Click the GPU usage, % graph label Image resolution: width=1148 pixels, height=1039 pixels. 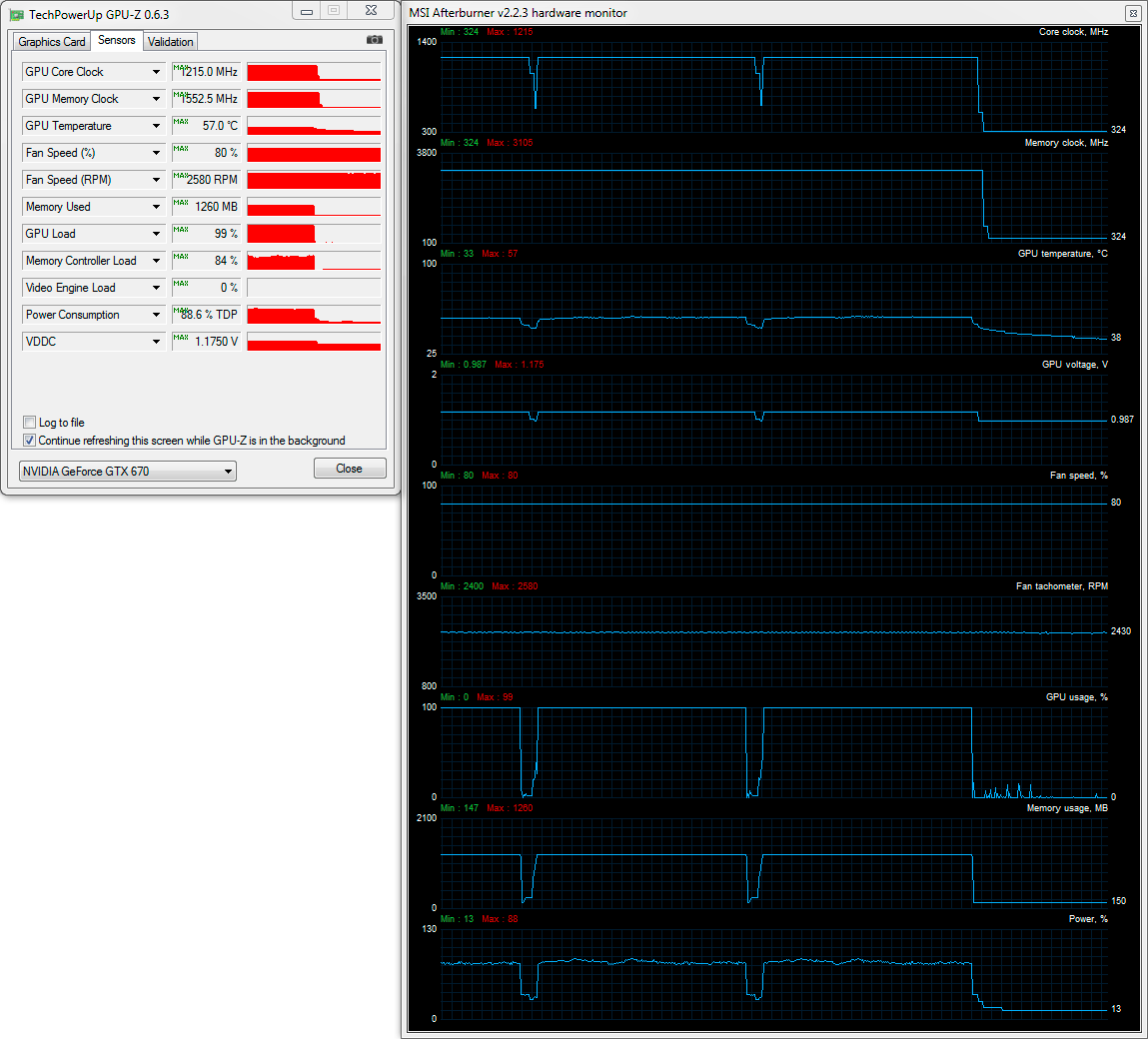(1076, 697)
